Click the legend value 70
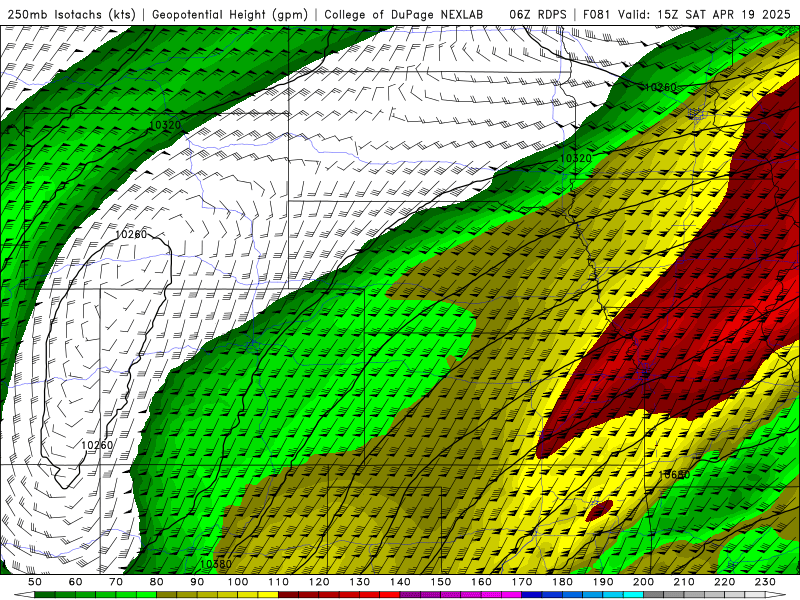Viewport: 800px width, 600px height. tap(116, 582)
